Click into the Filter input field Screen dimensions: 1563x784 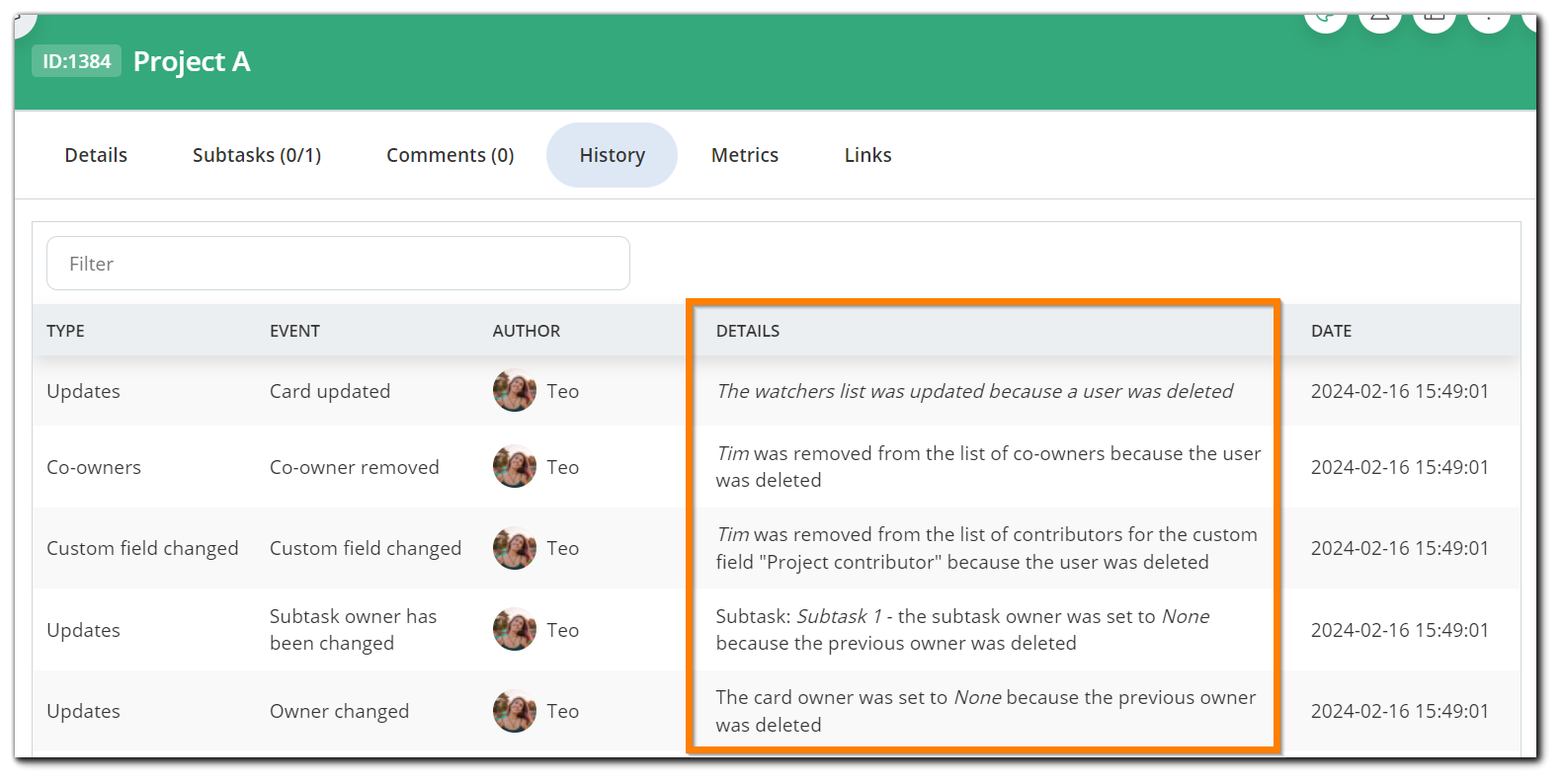338,264
